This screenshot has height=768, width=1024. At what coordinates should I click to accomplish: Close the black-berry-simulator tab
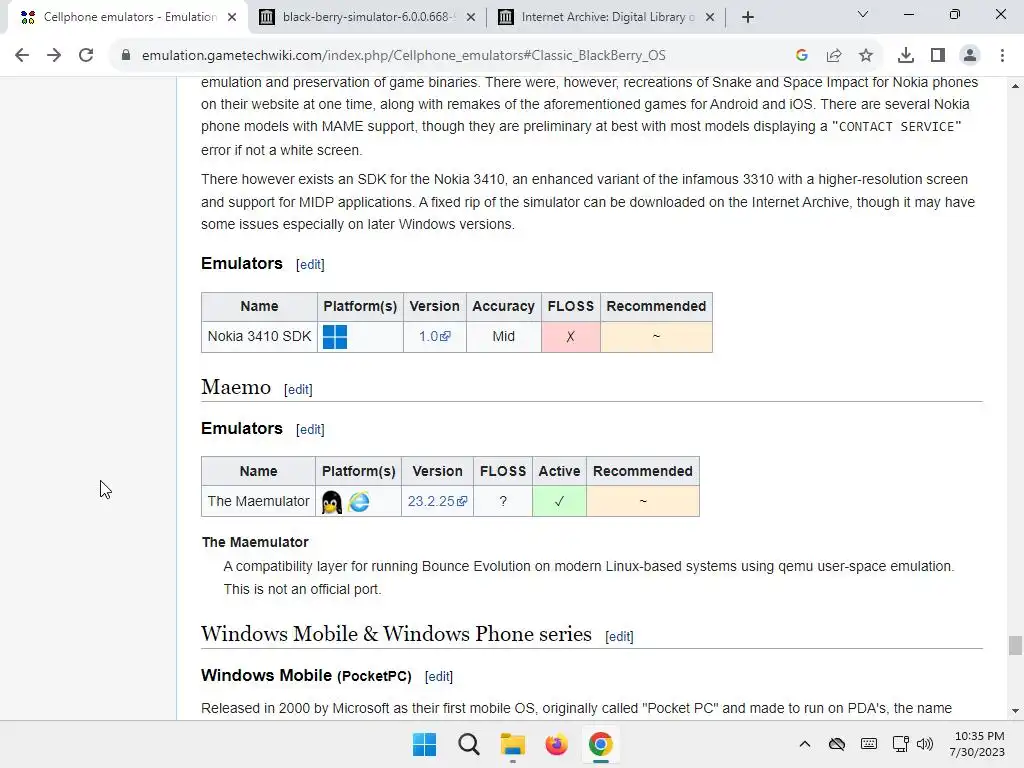(x=471, y=17)
